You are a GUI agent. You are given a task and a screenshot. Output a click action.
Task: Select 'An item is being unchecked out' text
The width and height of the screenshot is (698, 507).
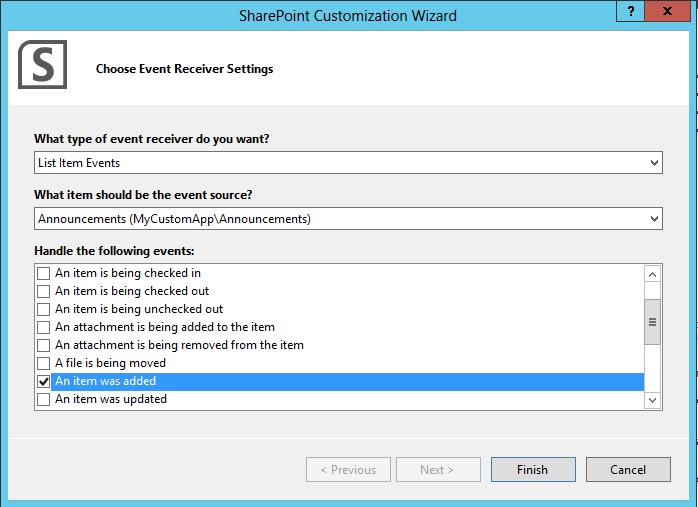click(139, 308)
